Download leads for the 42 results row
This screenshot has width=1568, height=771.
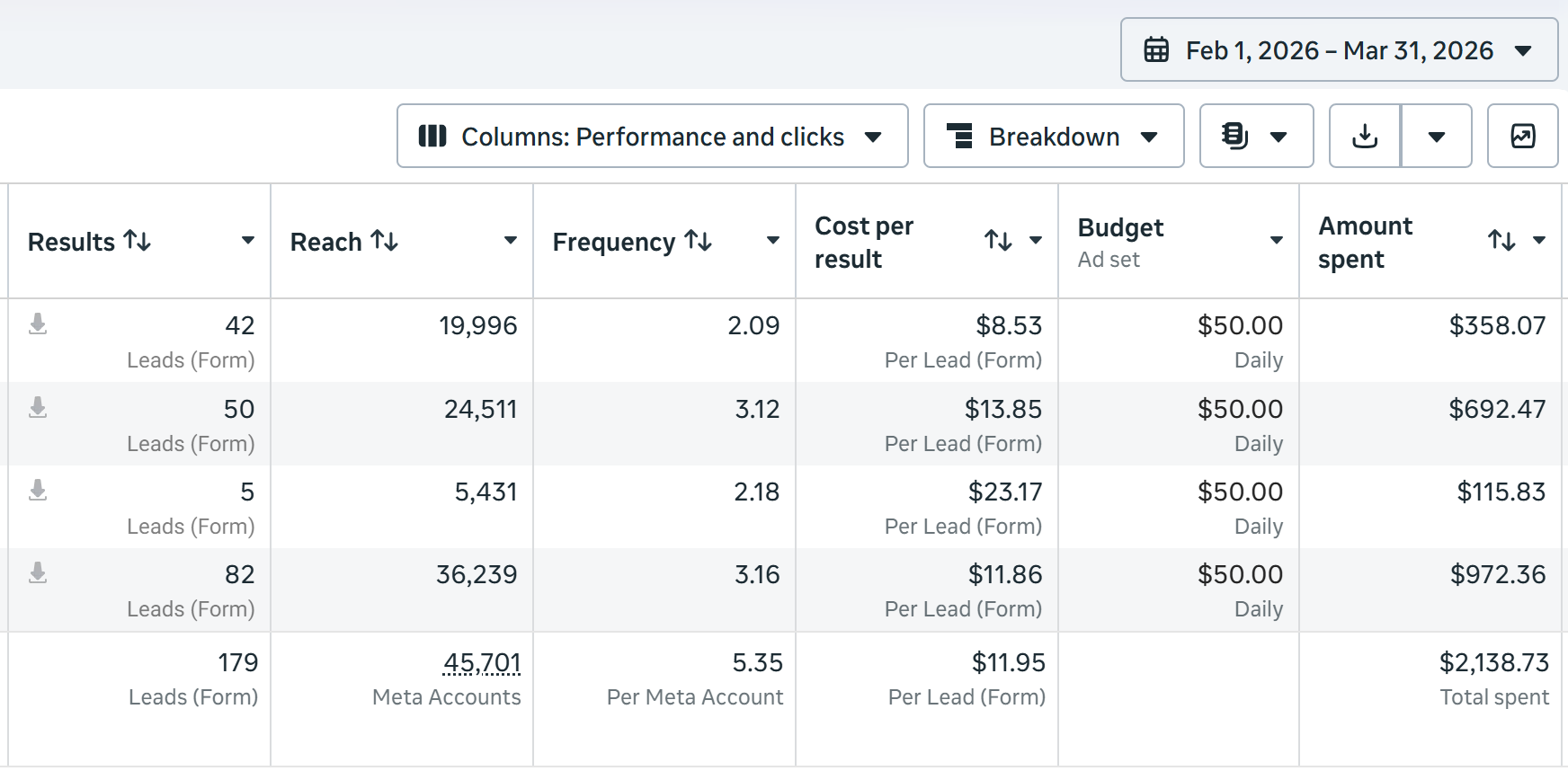tap(38, 323)
